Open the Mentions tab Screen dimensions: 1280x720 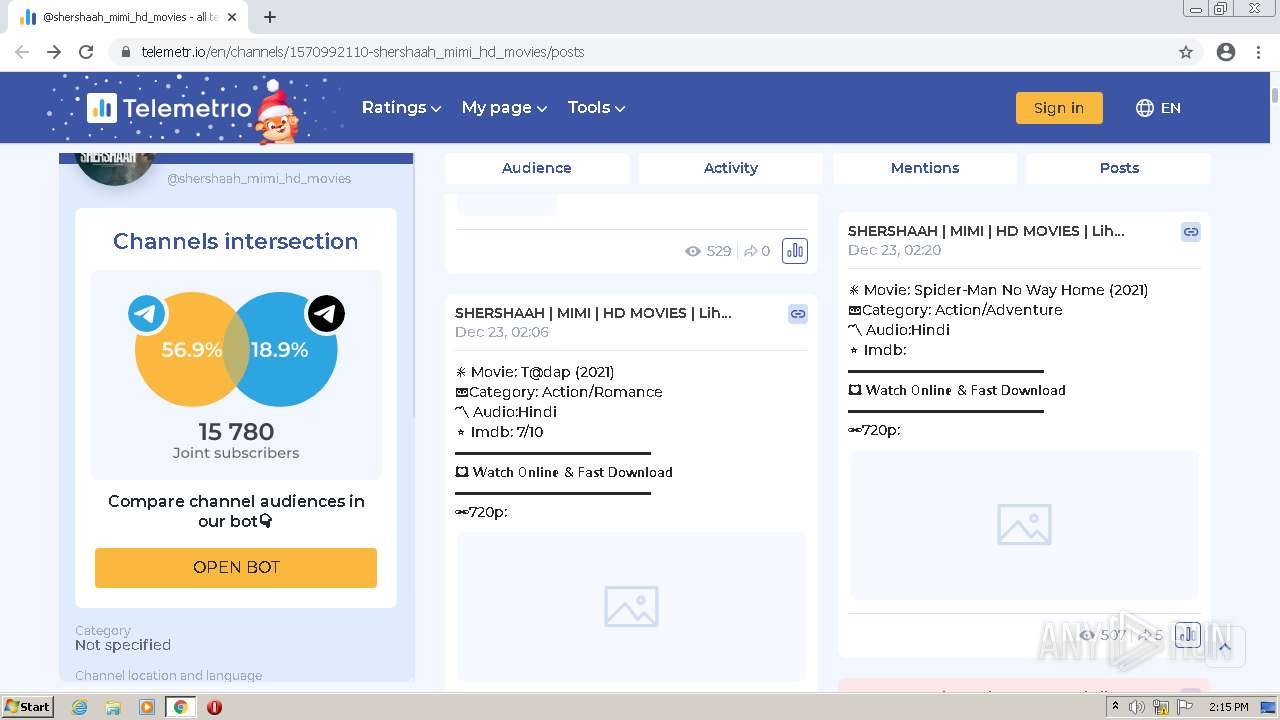tap(925, 168)
